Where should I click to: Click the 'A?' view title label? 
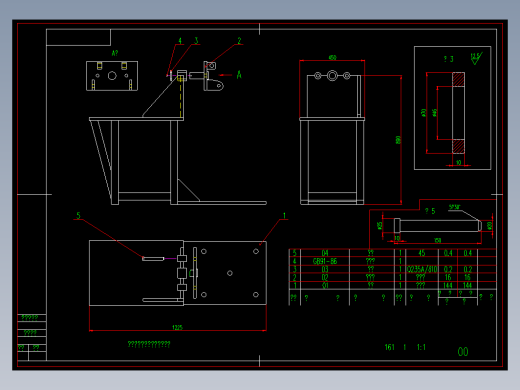click(x=115, y=53)
